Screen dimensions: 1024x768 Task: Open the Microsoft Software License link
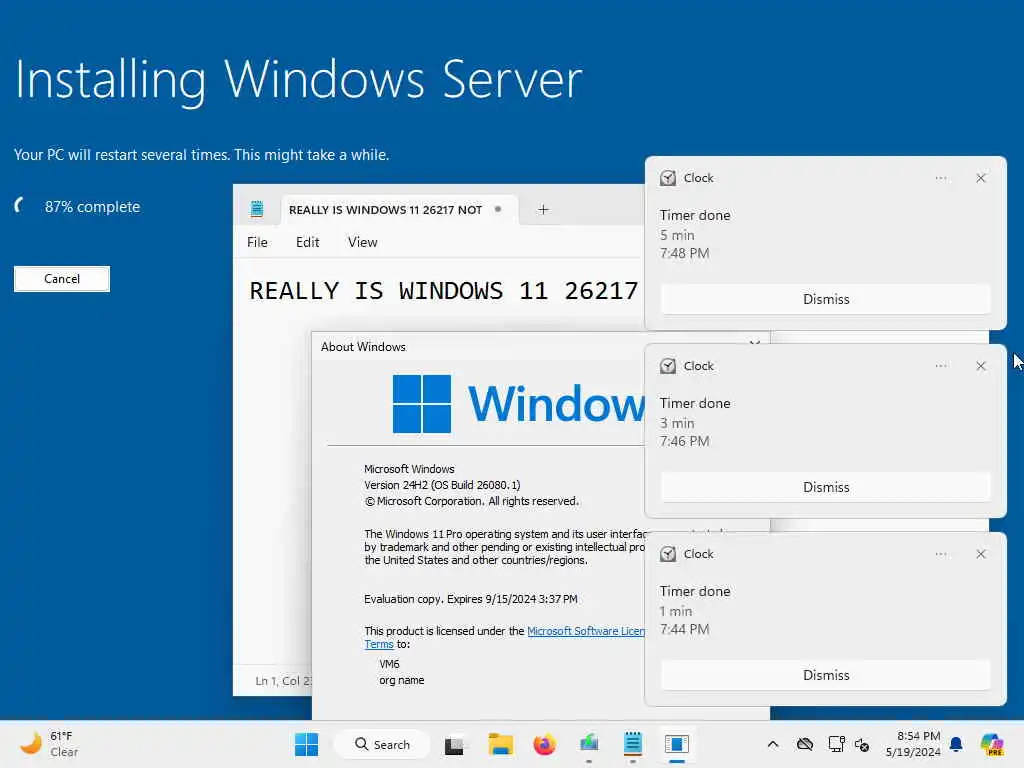pyautogui.click(x=586, y=631)
